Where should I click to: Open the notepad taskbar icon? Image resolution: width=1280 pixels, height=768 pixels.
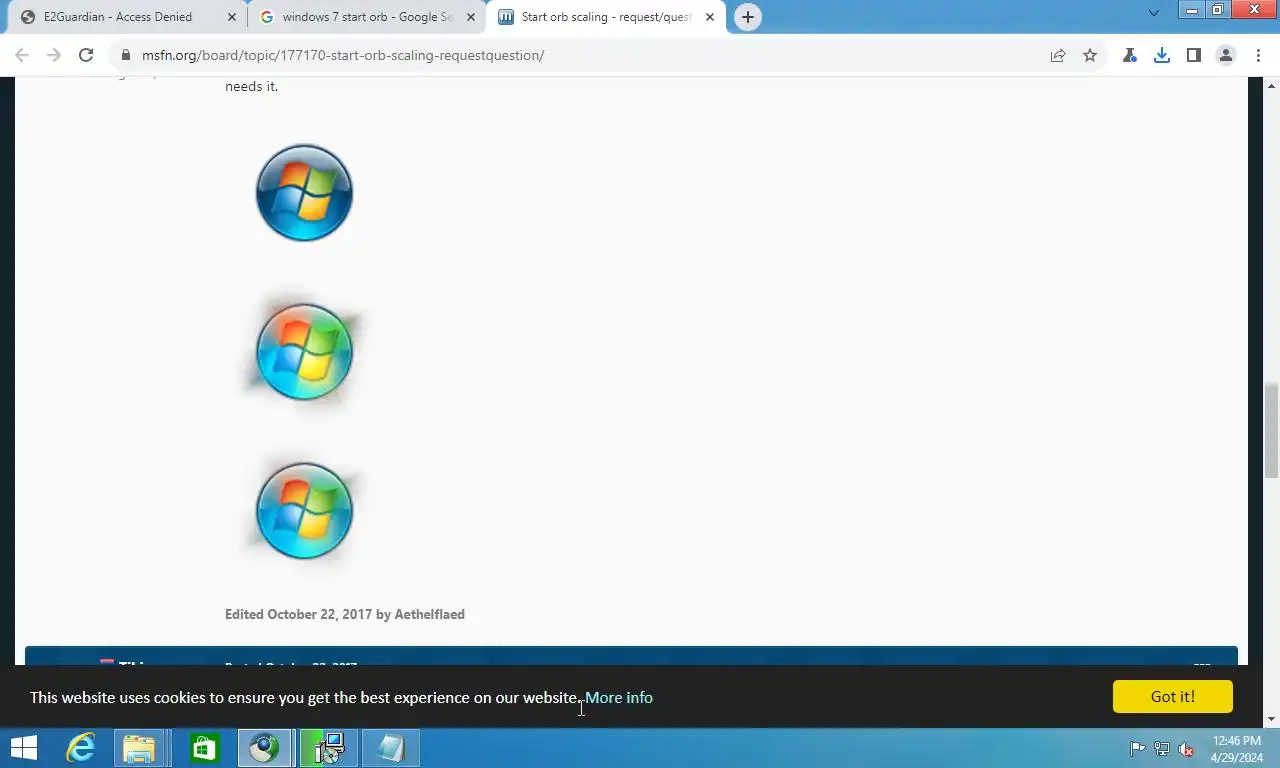pyautogui.click(x=391, y=748)
